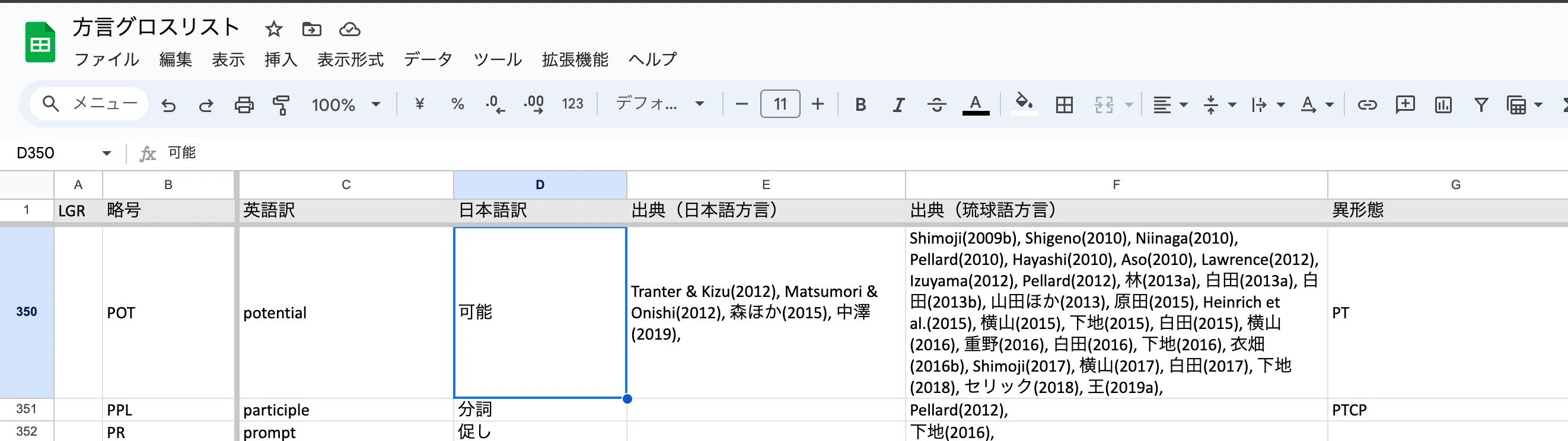Click the Google Sheets home icon
This screenshot has height=441, width=1568.
tap(40, 42)
